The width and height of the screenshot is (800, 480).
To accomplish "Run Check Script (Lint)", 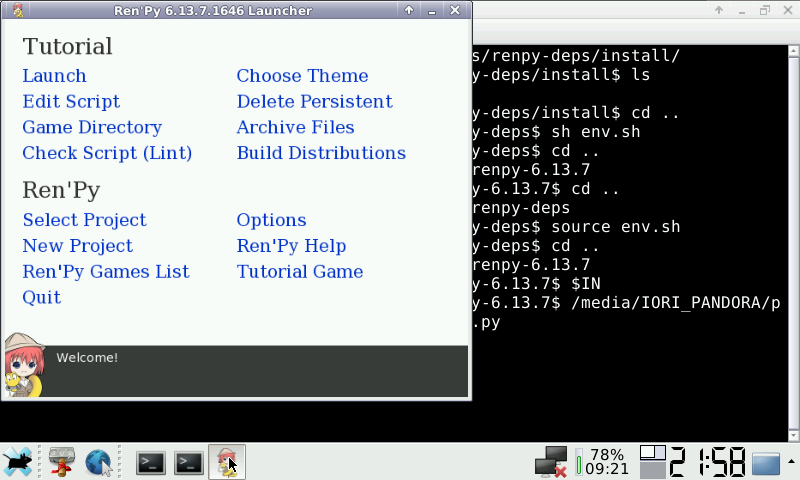I will (107, 153).
